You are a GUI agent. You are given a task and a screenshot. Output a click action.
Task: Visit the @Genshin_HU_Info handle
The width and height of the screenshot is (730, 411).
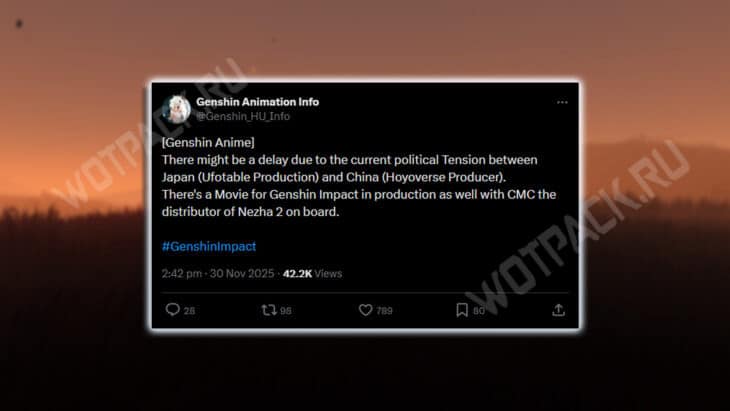243,116
